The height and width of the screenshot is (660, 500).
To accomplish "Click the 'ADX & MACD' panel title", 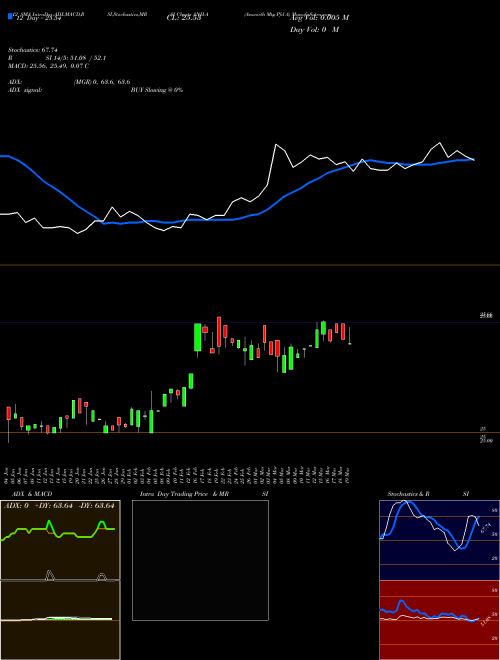I will tap(32, 494).
